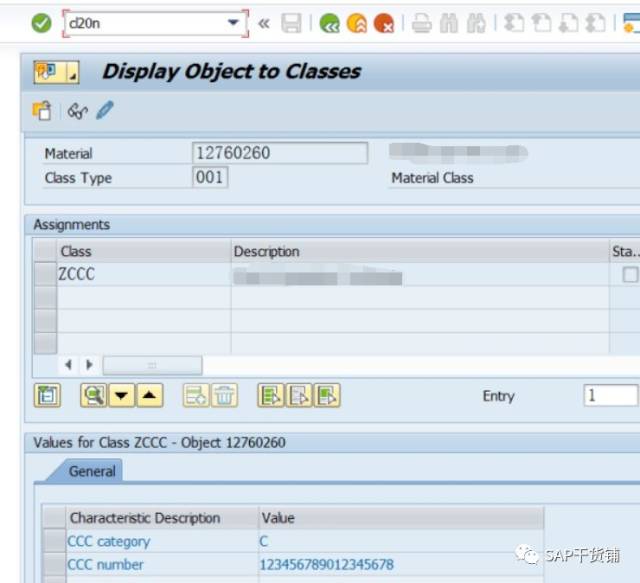Click the value 123456789012345678
This screenshot has height=583, width=640.
click(x=327, y=565)
